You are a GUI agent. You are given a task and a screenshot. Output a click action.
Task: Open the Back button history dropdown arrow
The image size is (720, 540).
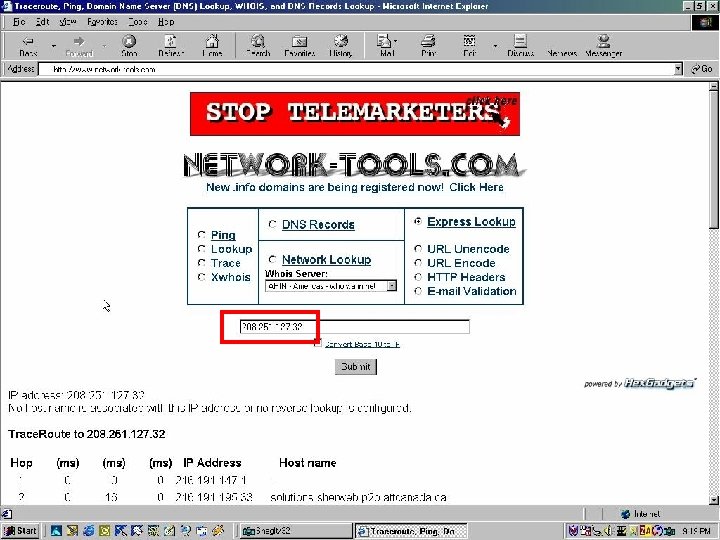(x=54, y=46)
